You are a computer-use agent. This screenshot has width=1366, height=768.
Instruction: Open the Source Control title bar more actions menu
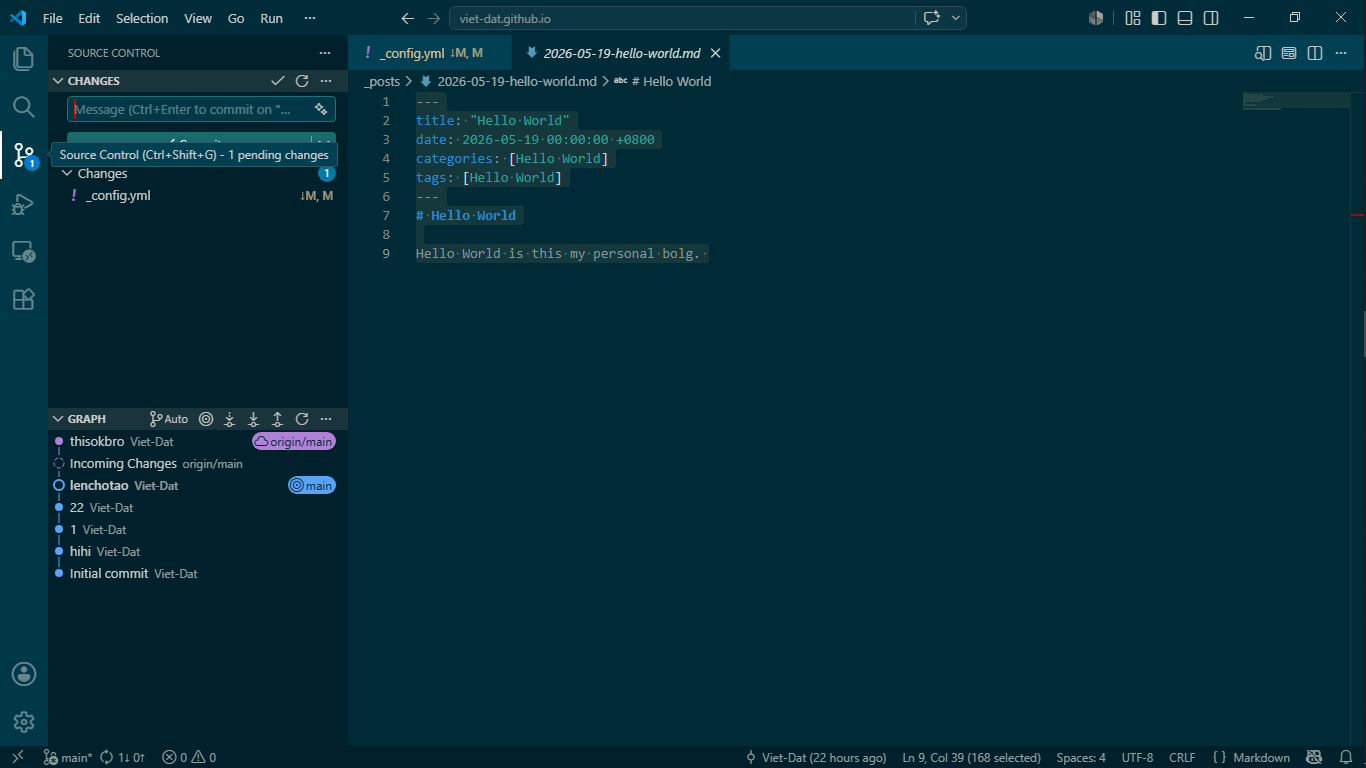[x=325, y=53]
